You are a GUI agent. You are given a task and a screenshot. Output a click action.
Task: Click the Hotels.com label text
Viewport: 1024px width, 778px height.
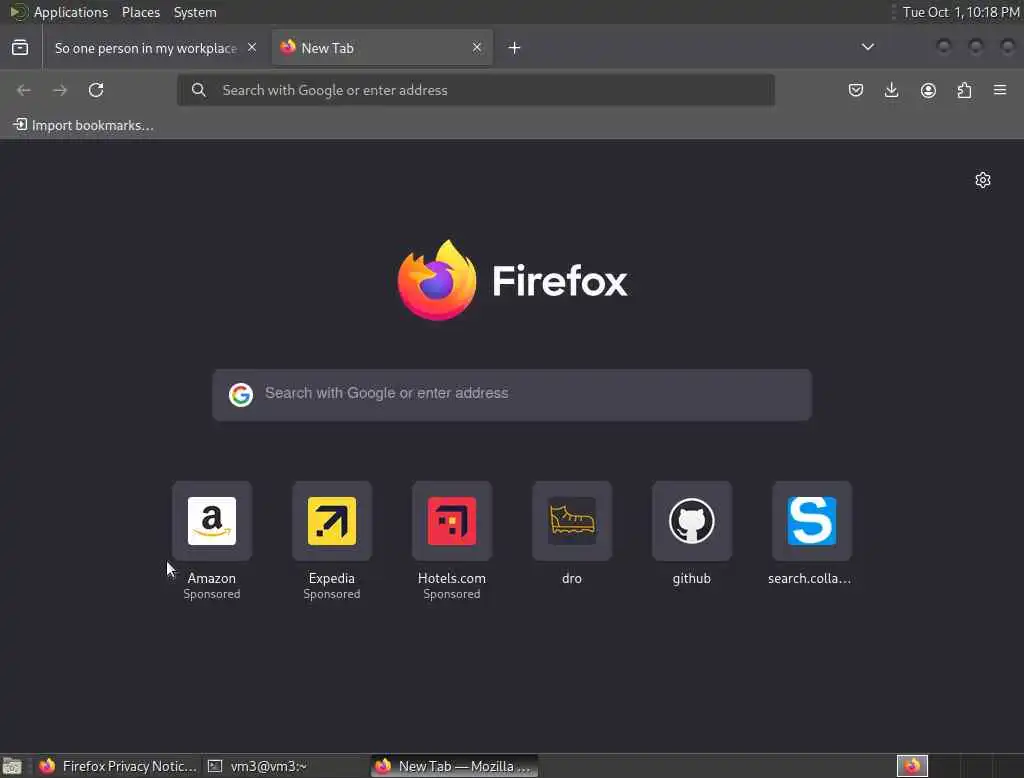452,578
